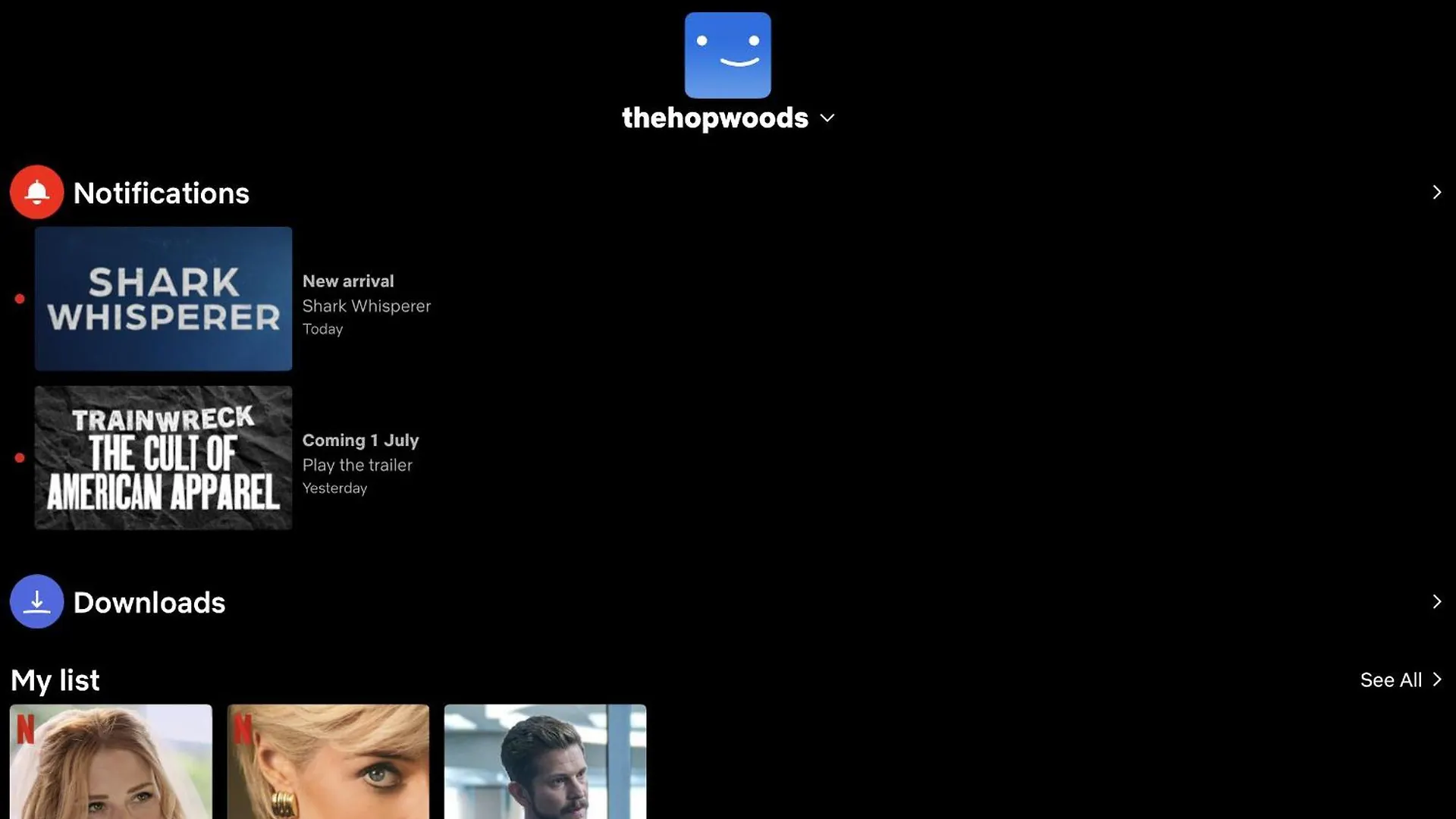Select the 'New arrival' notification label

coord(348,281)
